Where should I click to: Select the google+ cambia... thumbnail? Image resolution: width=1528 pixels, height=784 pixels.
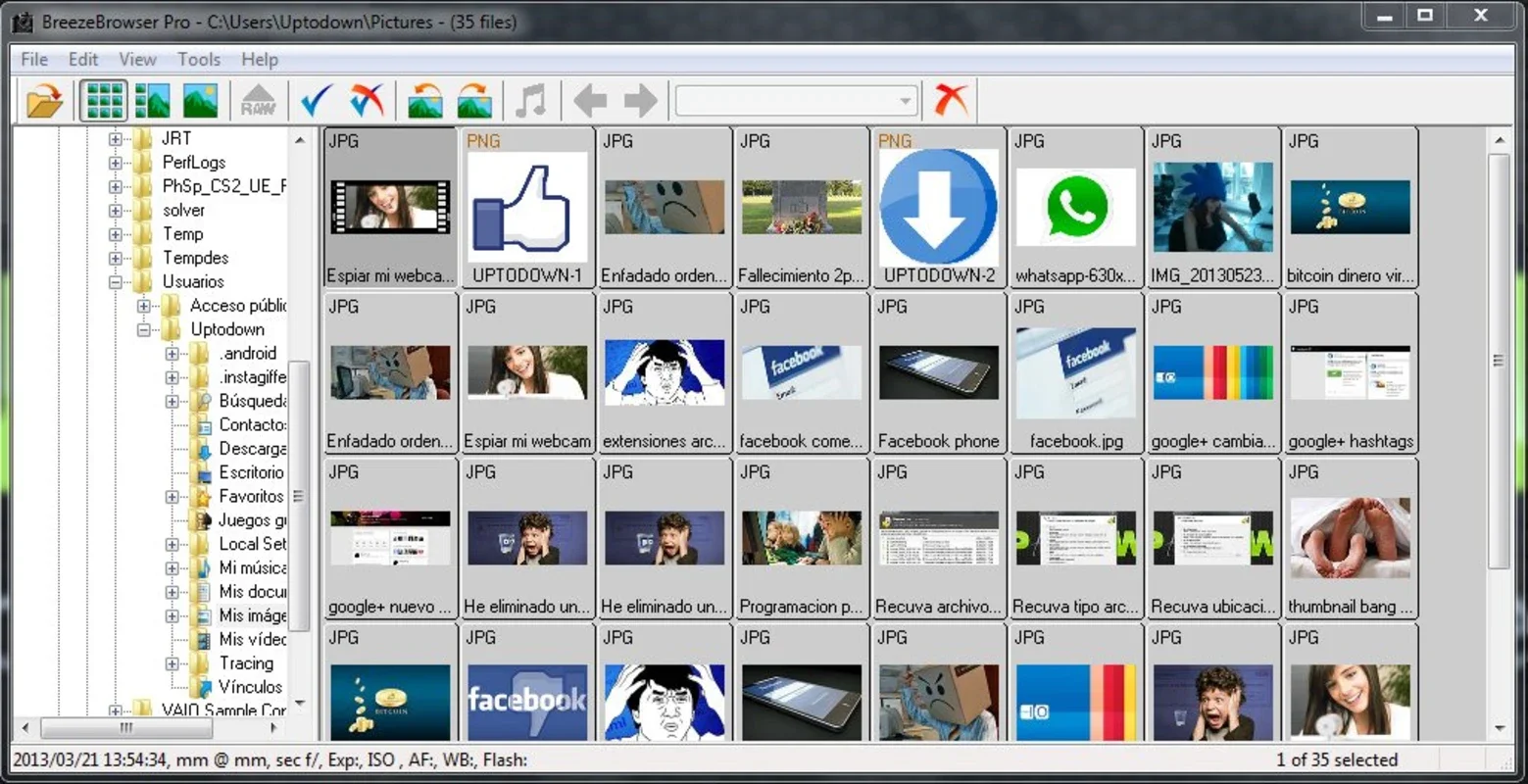coord(1213,373)
